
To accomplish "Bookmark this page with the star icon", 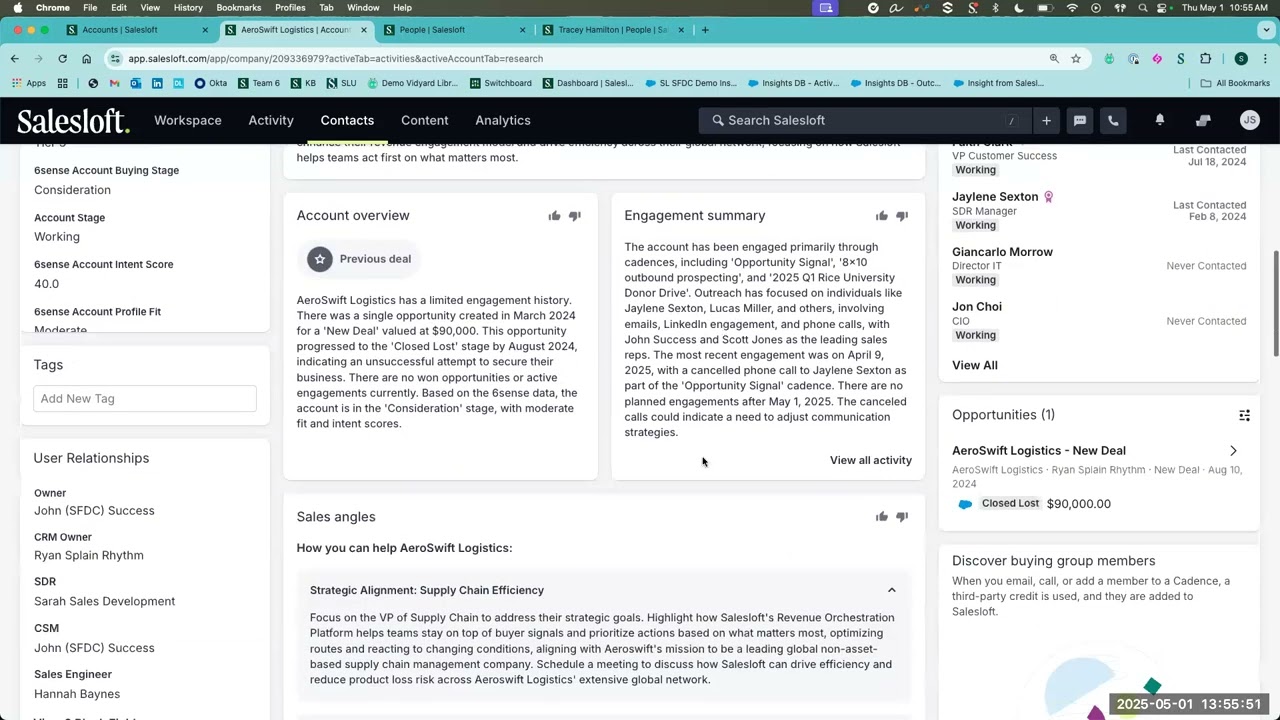I will [x=1076, y=58].
